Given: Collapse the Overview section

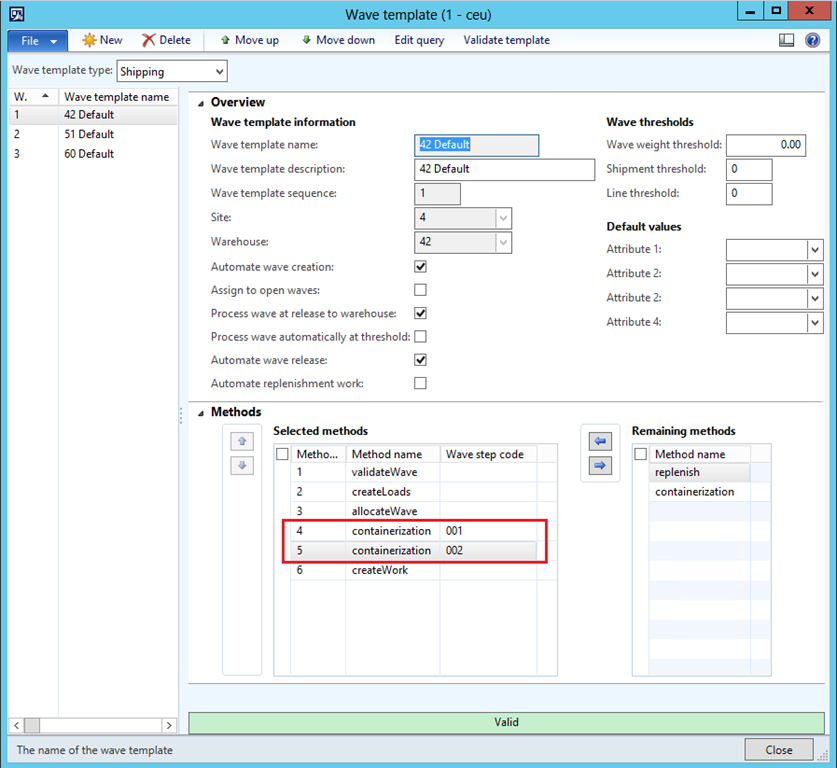Looking at the screenshot, I should click(201, 102).
